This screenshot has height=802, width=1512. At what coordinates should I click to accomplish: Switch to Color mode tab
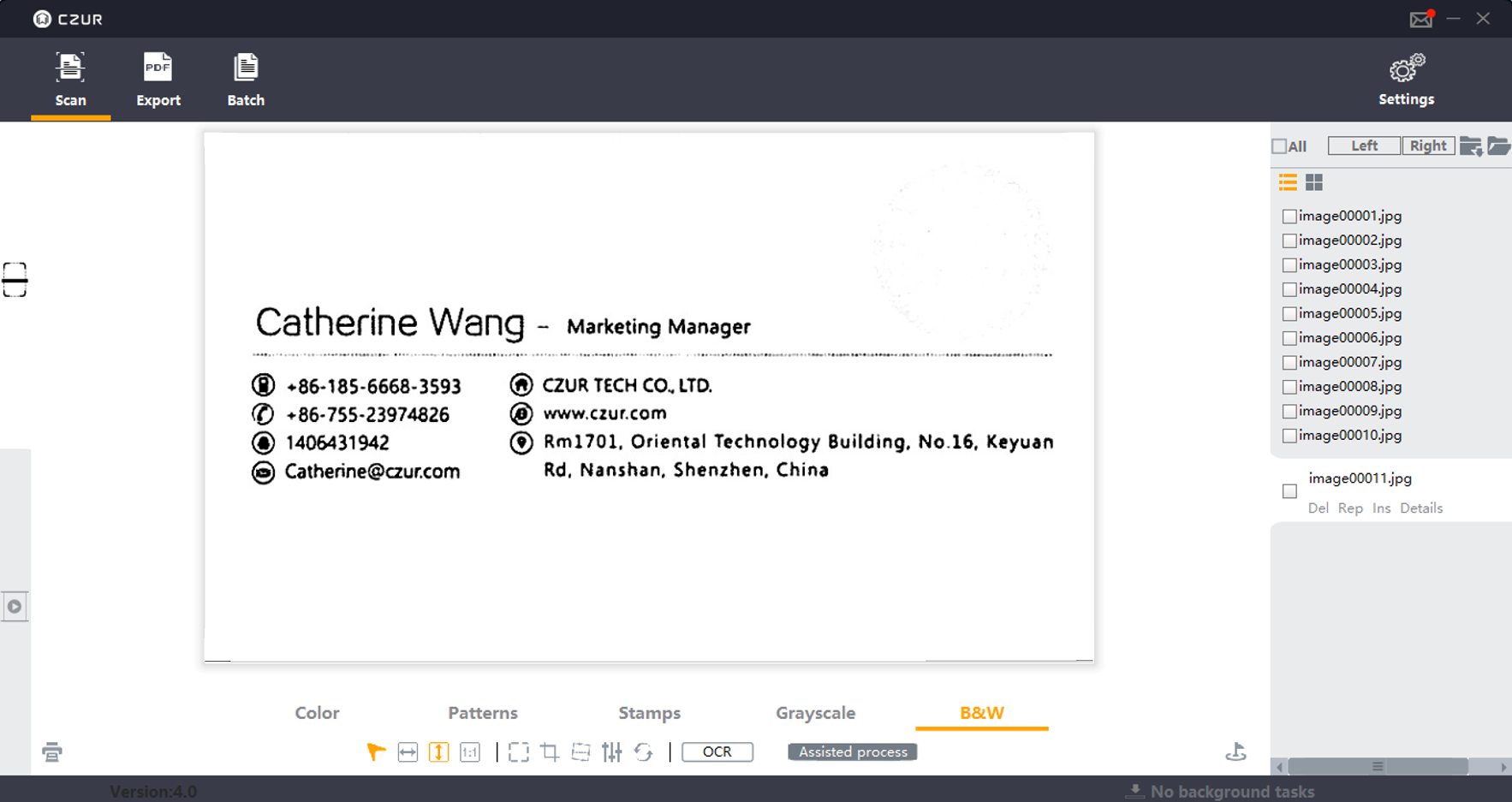tap(317, 712)
